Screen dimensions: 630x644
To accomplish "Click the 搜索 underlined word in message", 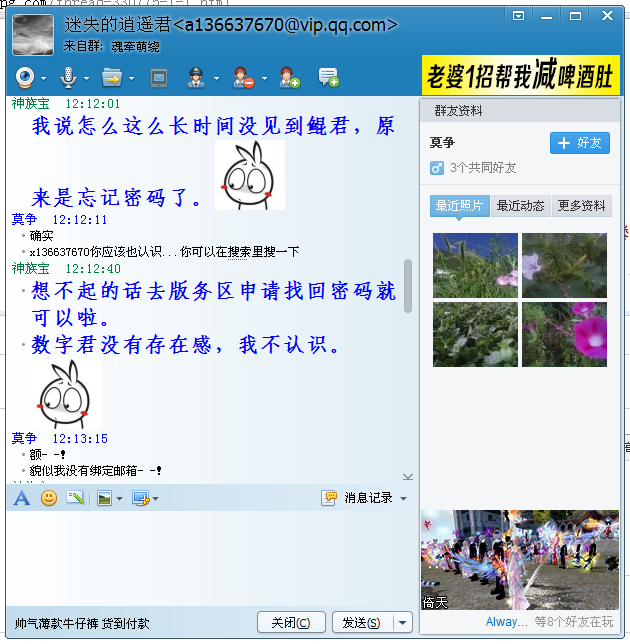I will coord(239,252).
